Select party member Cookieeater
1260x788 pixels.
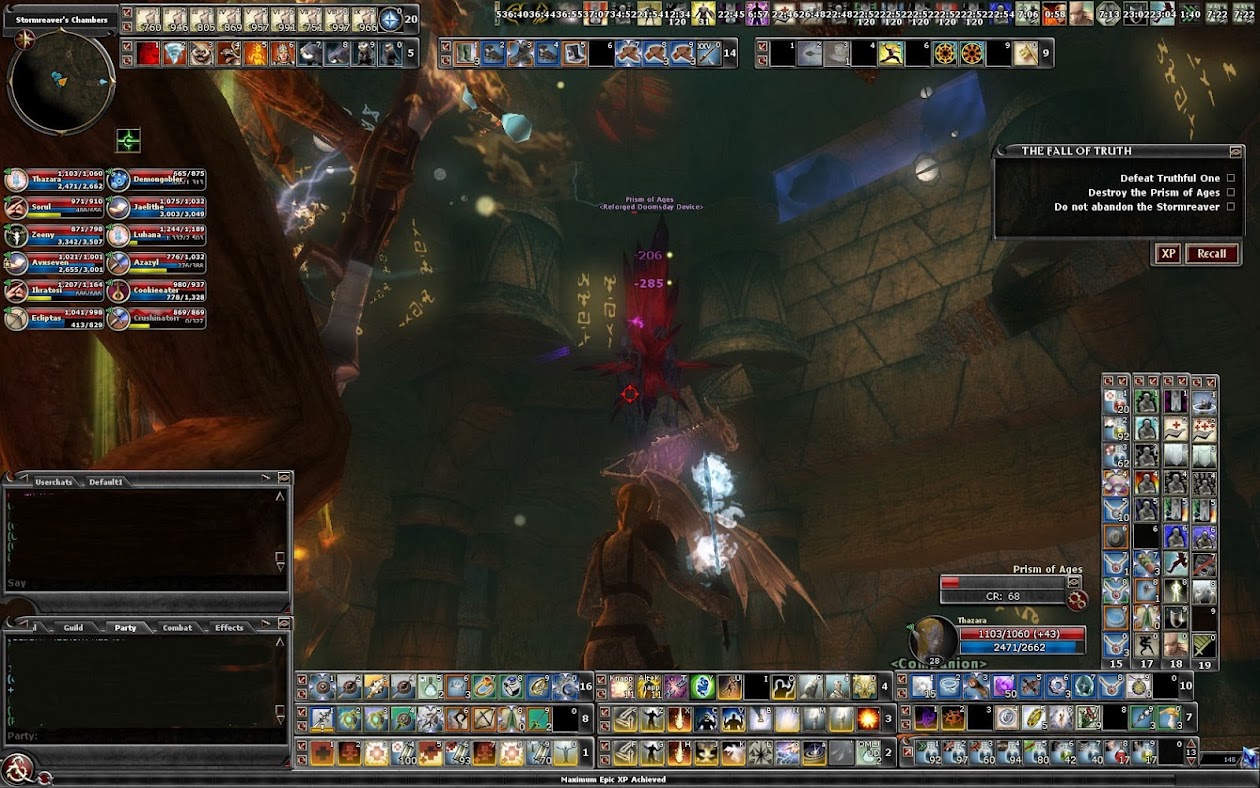pos(156,291)
